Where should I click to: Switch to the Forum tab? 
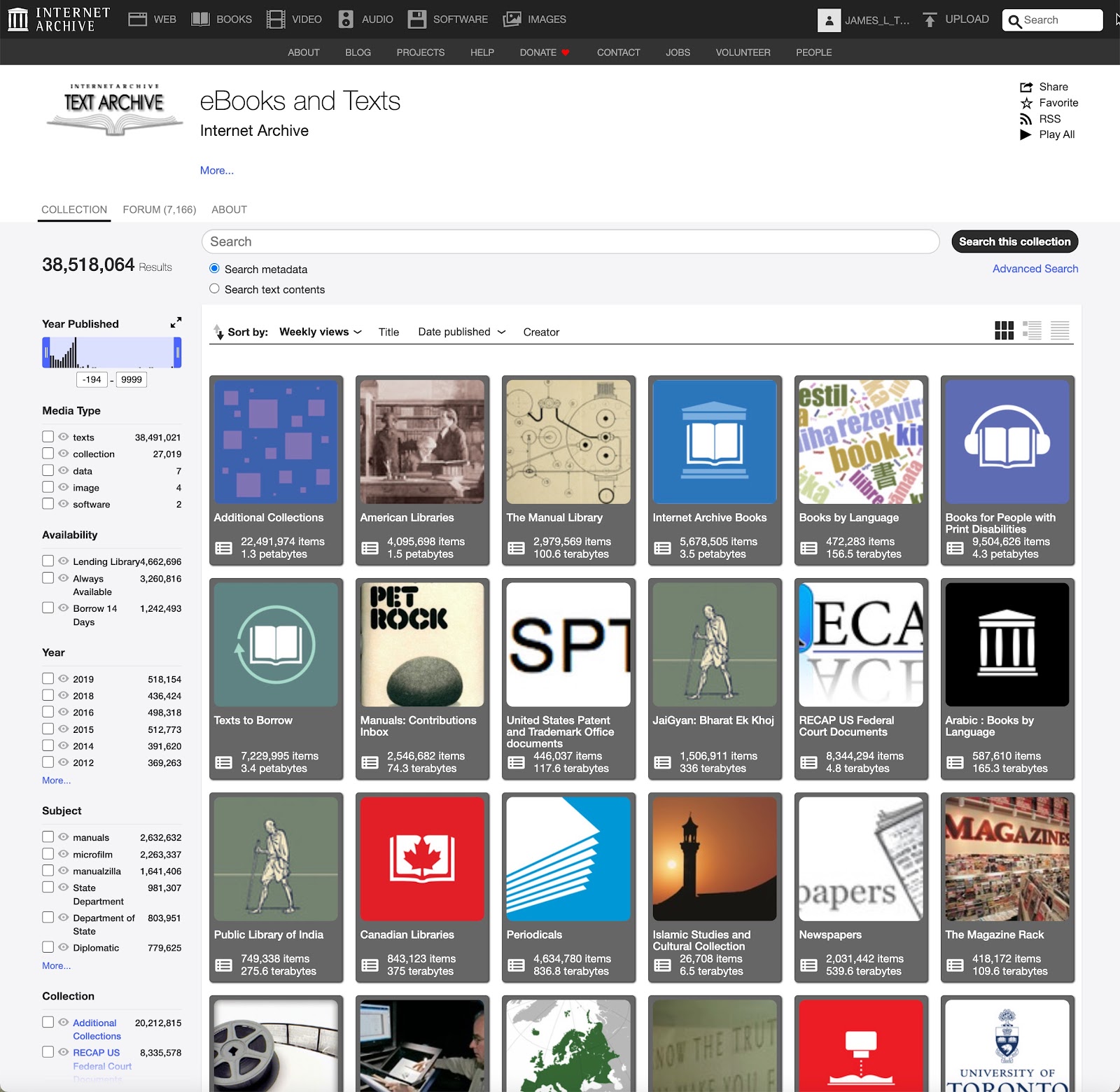tap(160, 209)
